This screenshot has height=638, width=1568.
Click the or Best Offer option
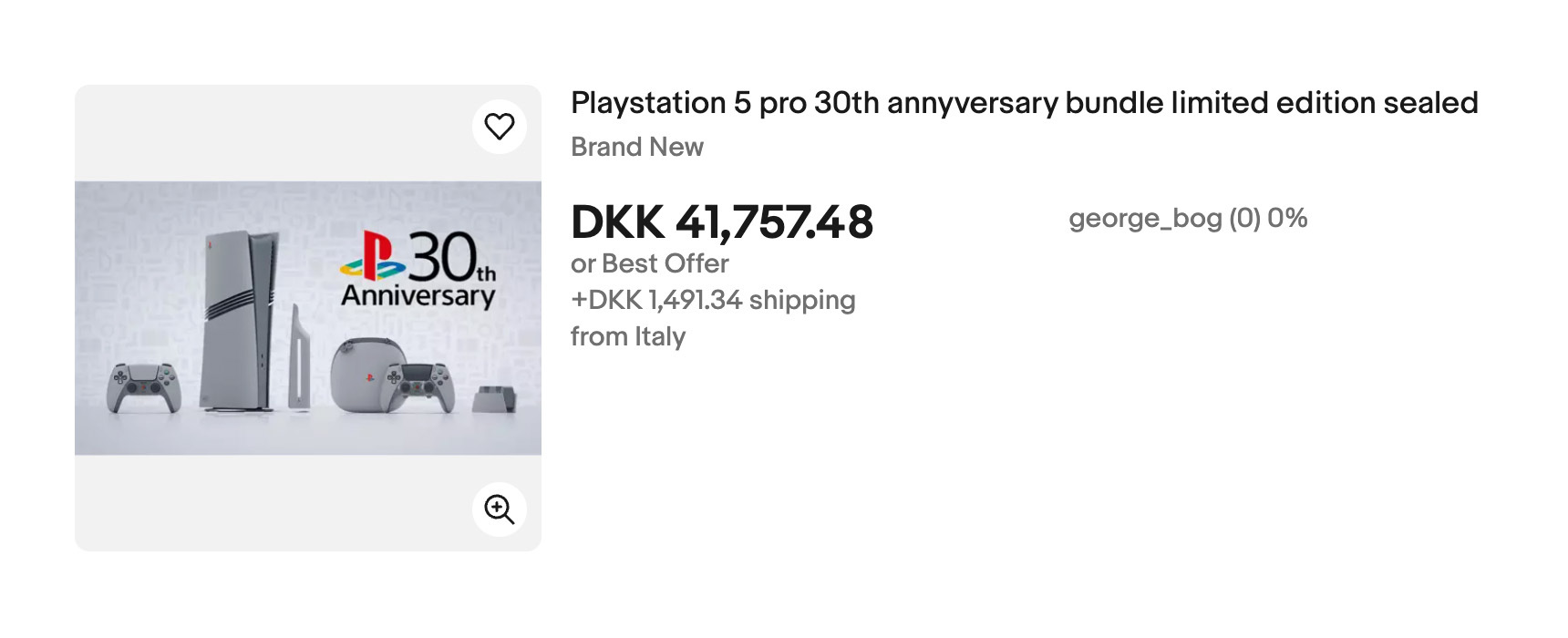pos(649,263)
